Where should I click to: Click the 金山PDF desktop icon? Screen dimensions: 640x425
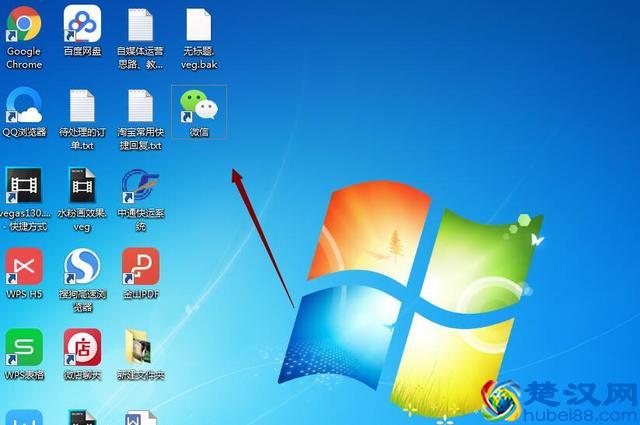pyautogui.click(x=140, y=267)
